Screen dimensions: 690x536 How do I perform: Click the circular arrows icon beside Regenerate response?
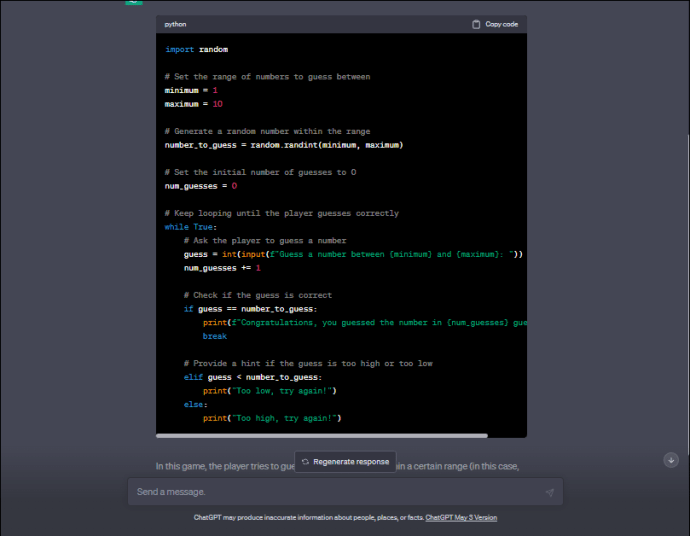click(305, 462)
